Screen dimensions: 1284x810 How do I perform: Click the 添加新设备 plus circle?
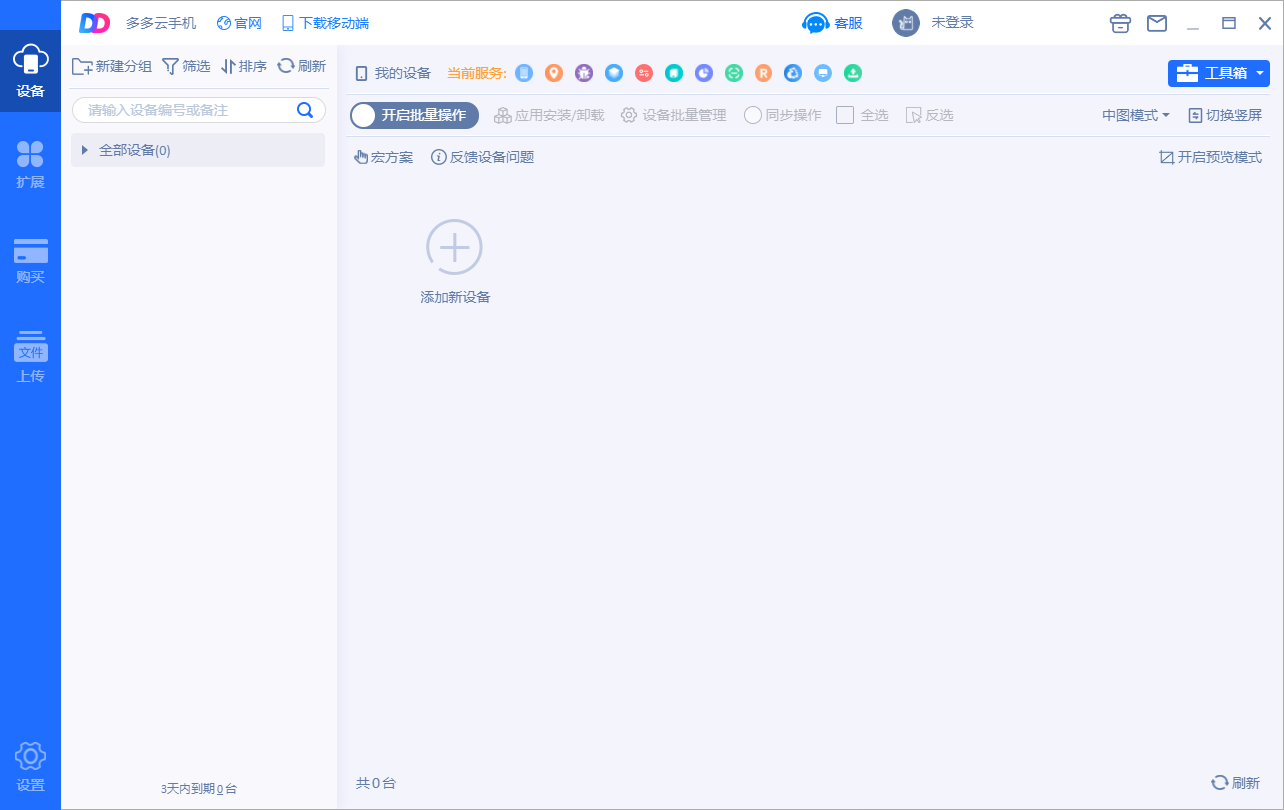tap(455, 247)
